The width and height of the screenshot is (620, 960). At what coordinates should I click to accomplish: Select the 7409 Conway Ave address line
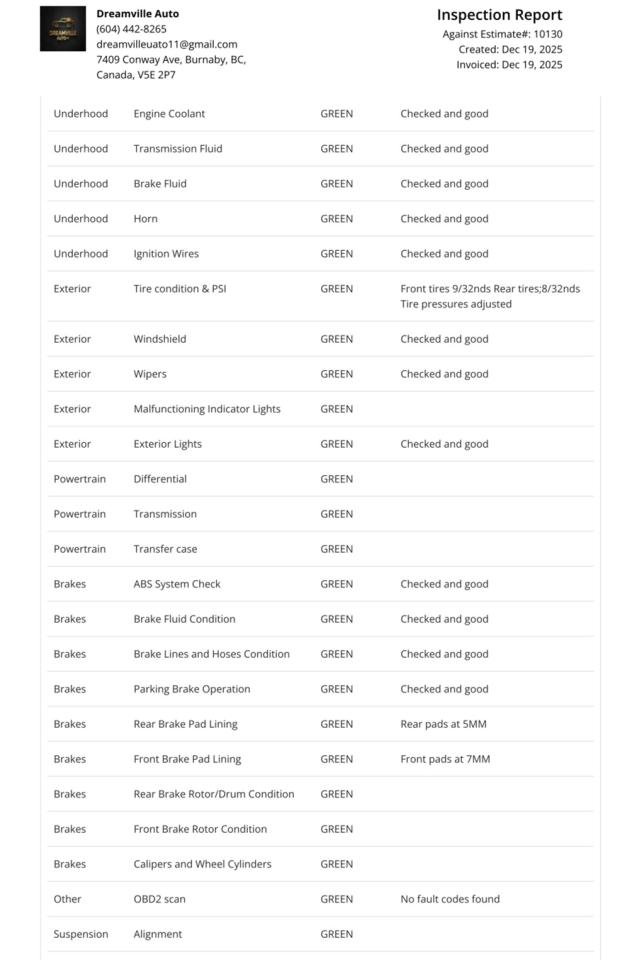pos(170,59)
